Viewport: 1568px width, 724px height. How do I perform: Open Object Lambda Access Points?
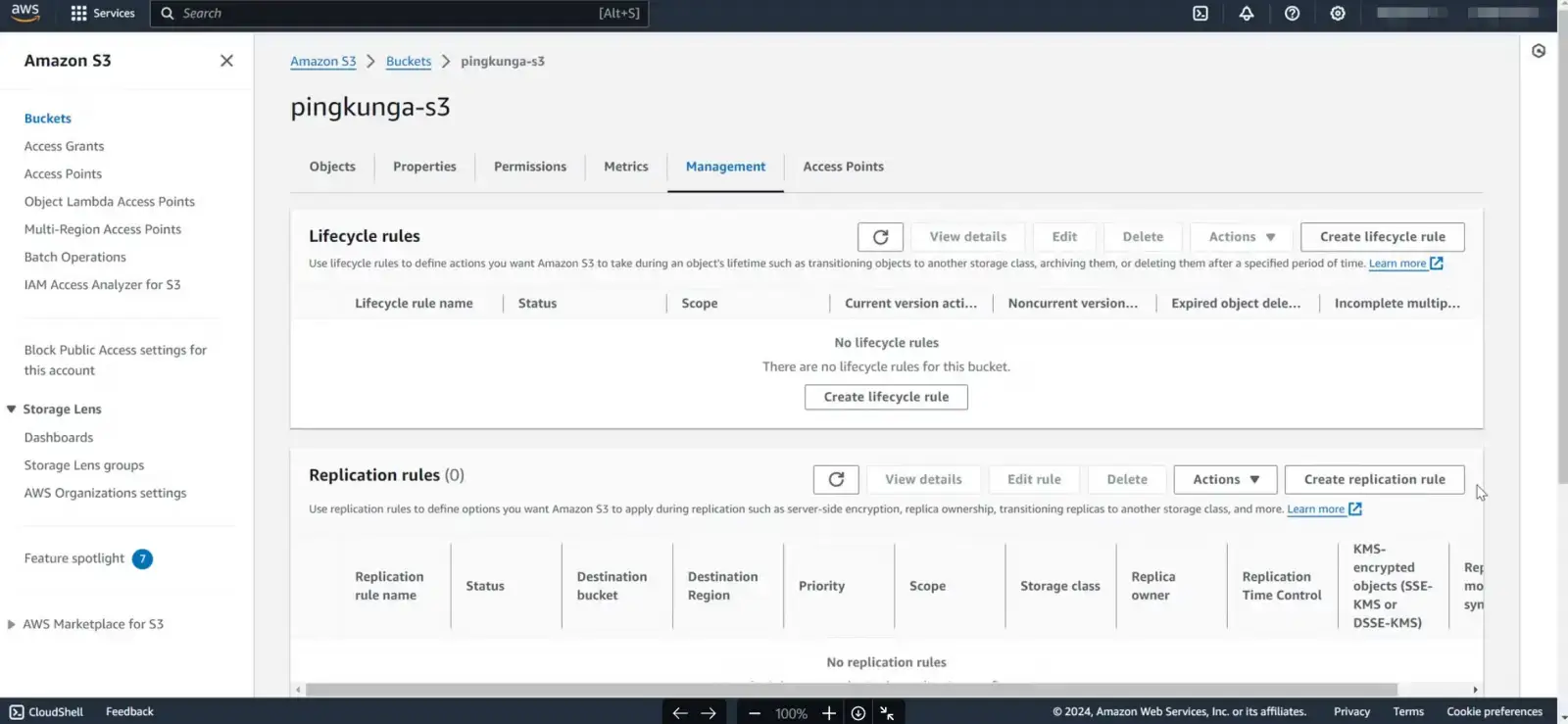coord(110,202)
